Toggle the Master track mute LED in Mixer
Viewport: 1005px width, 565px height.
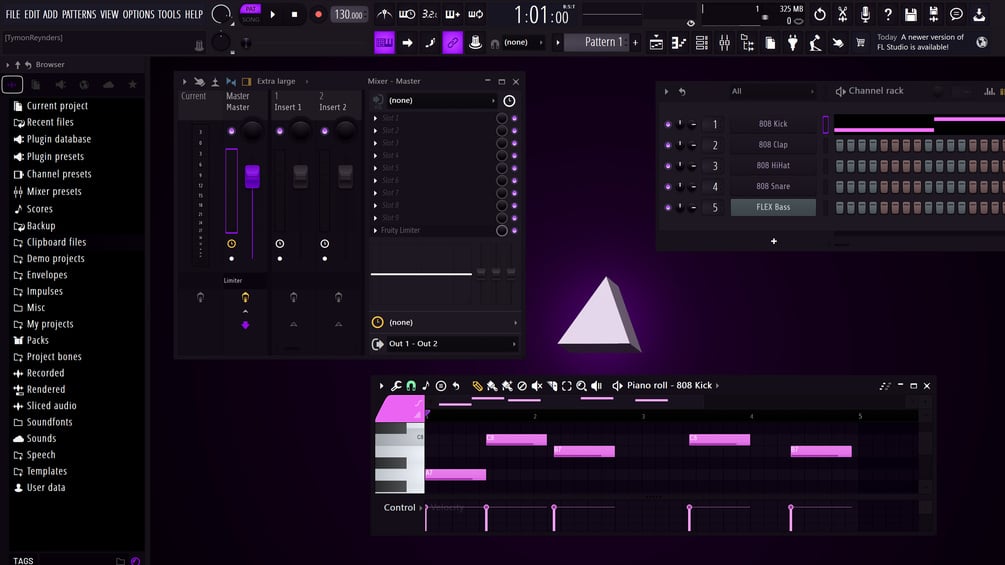pos(231,131)
